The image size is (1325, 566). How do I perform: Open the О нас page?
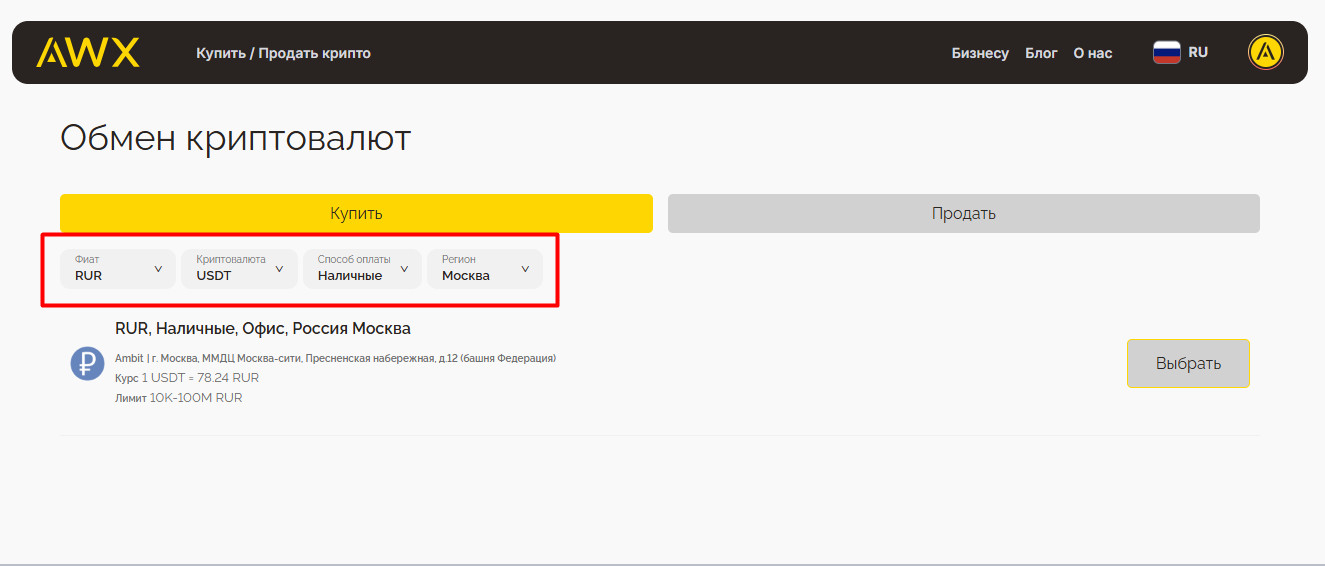tap(1092, 53)
